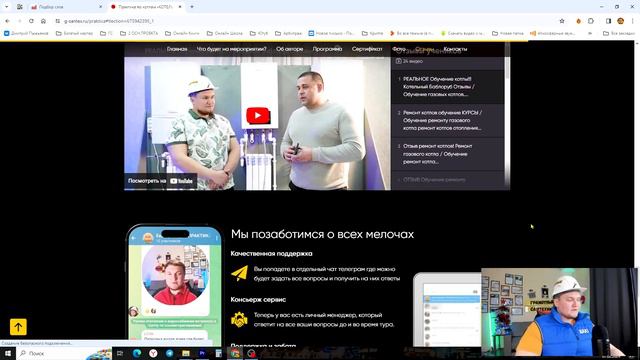Open the browser home page icon
640x360 pixels.
coord(43,21)
